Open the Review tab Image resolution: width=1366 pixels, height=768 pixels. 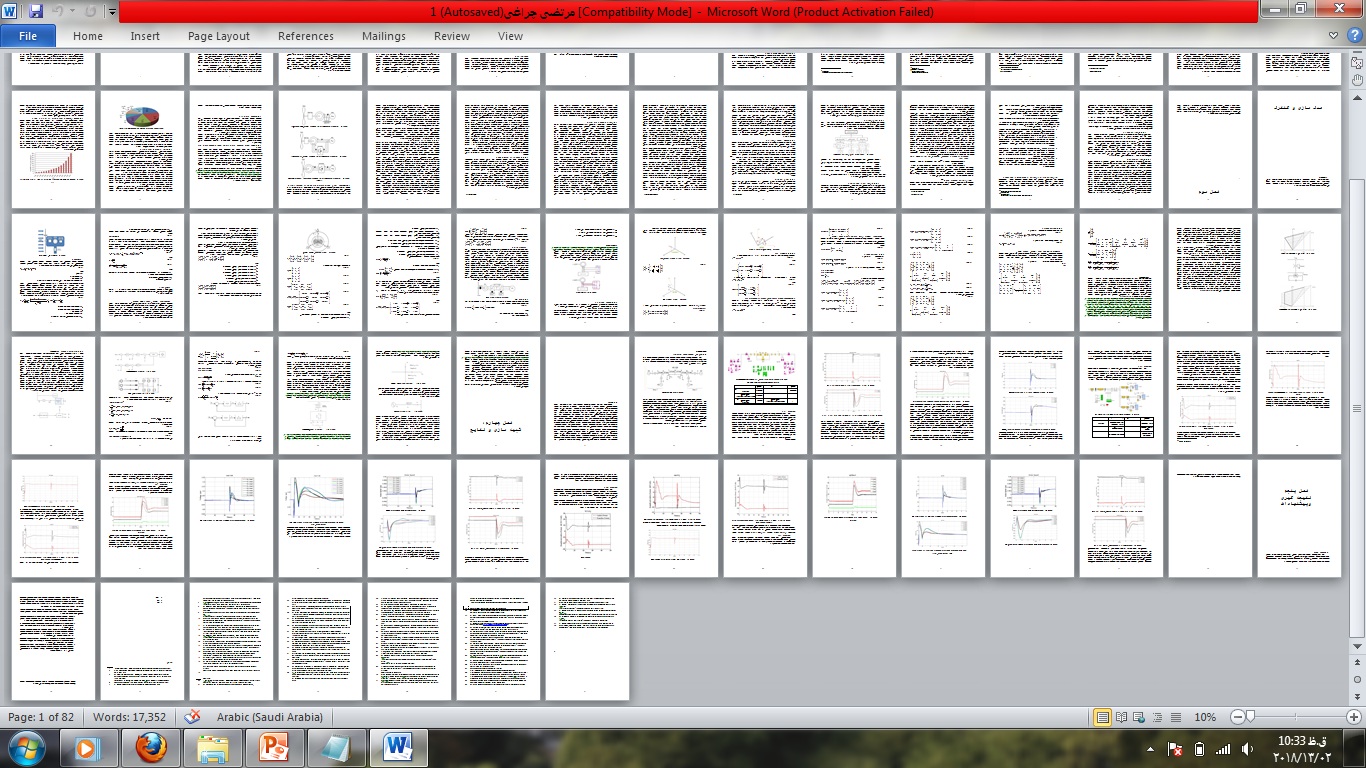pyautogui.click(x=452, y=36)
